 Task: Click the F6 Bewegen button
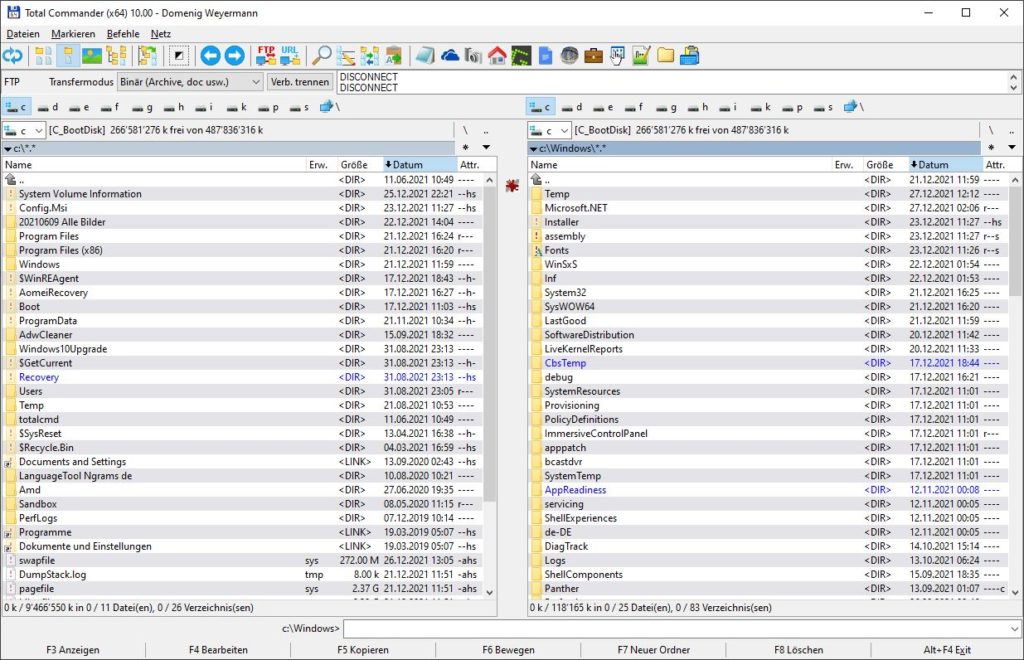pos(508,650)
